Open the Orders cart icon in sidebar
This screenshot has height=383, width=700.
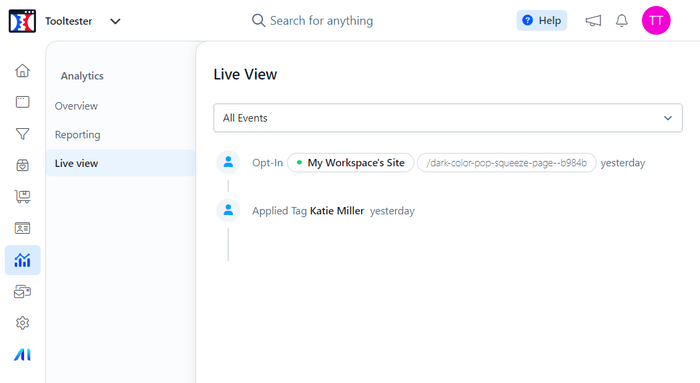tap(22, 196)
